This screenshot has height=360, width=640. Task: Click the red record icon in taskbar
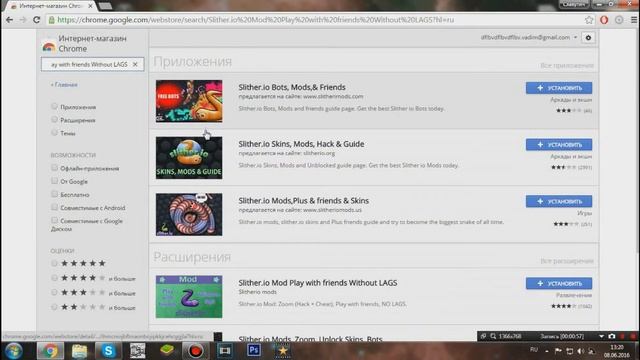pyautogui.click(x=196, y=351)
